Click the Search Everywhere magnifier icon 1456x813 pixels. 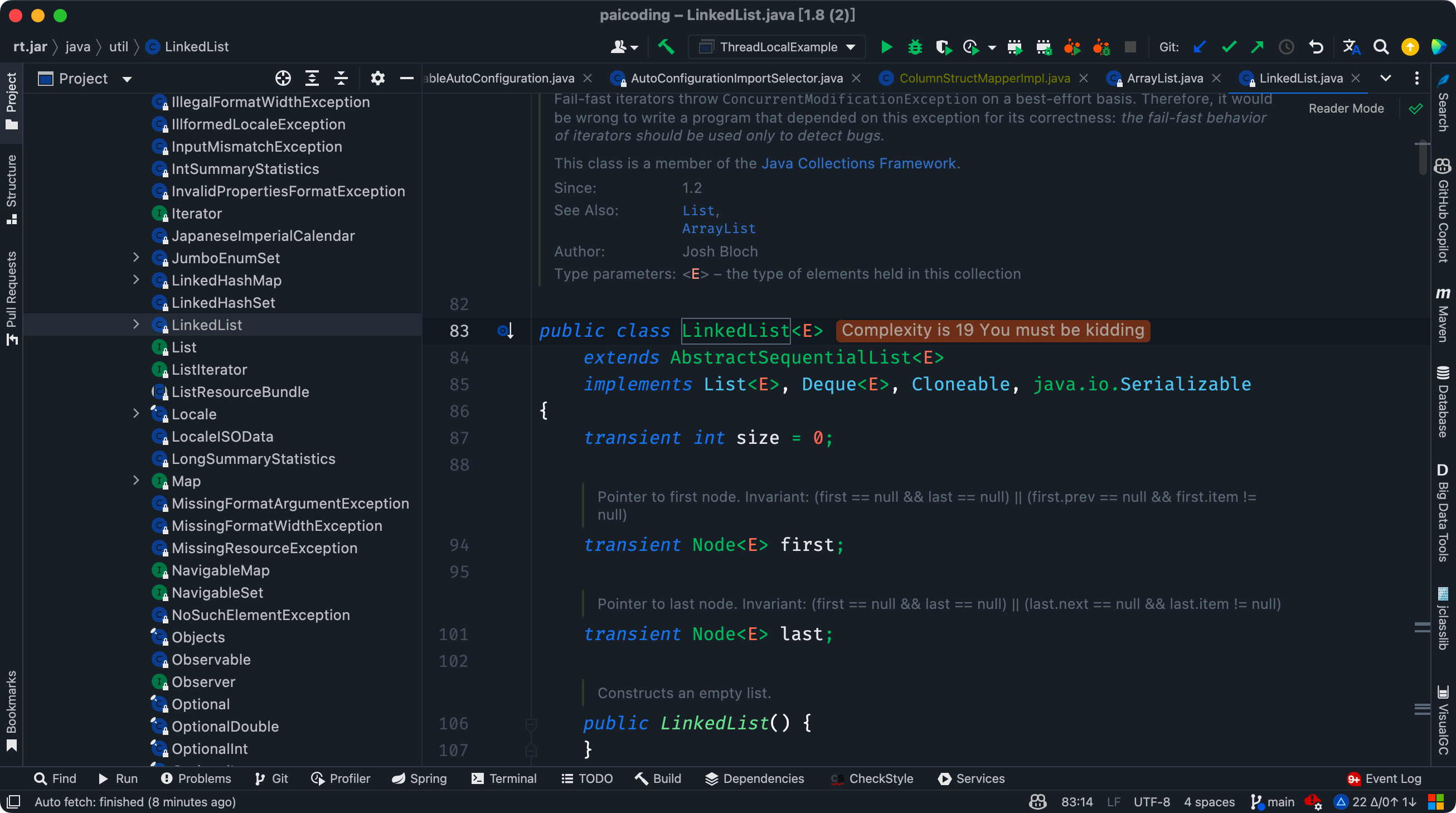point(1381,47)
